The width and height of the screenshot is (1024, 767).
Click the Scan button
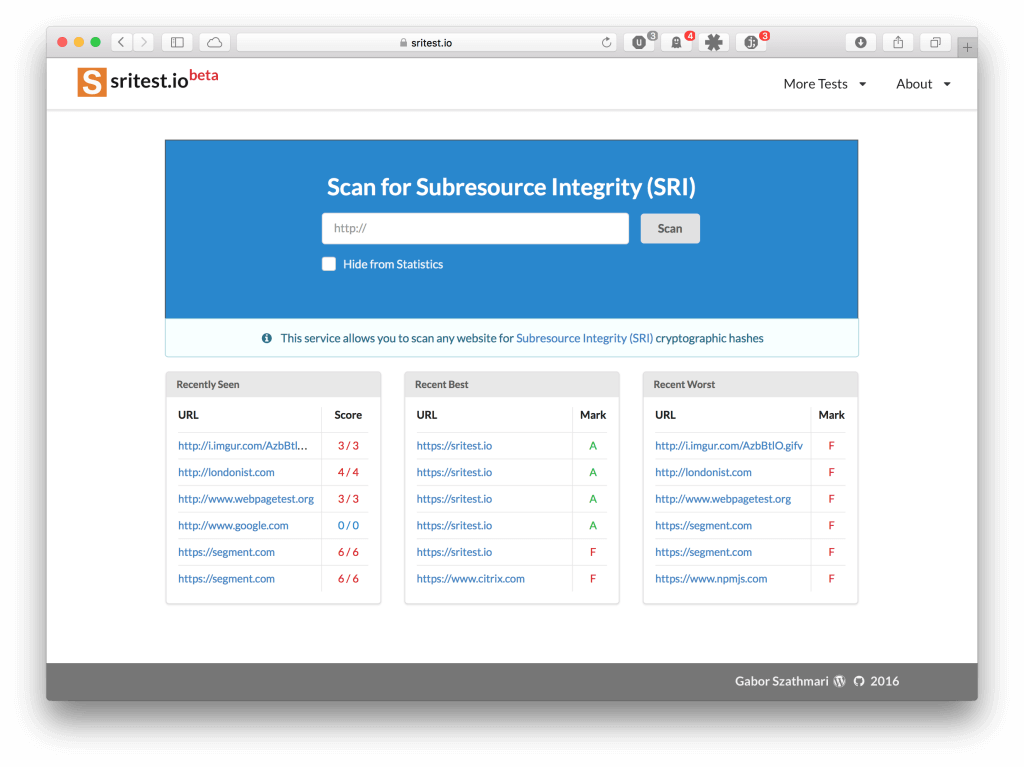(670, 229)
